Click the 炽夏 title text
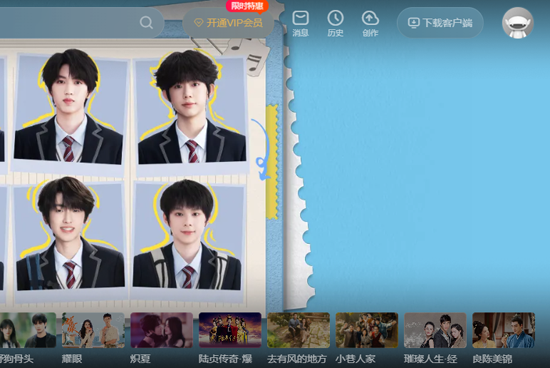Screen dimensions: 550x368 (140, 359)
